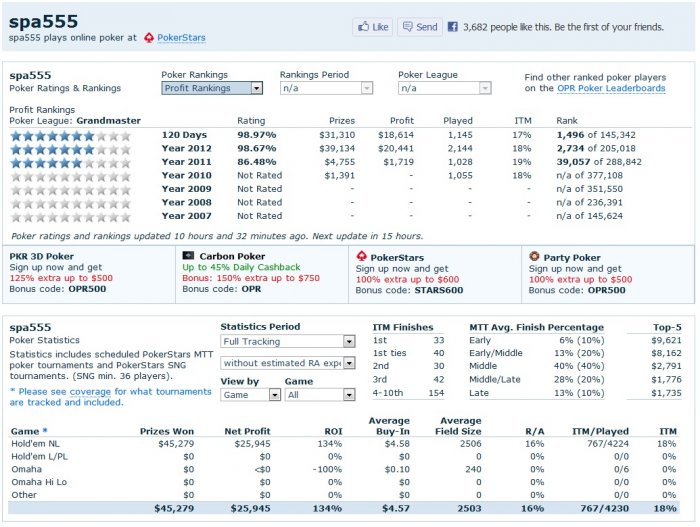700x527 pixels.
Task: Click the empty stars for Year 2010
Action: tap(51, 175)
